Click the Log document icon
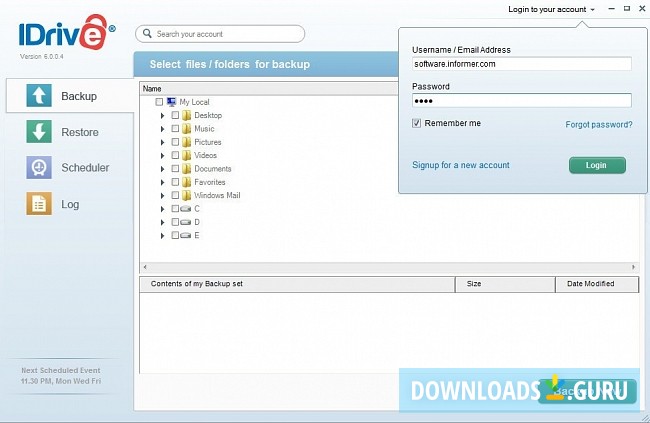This screenshot has width=650, height=423. pos(39,203)
